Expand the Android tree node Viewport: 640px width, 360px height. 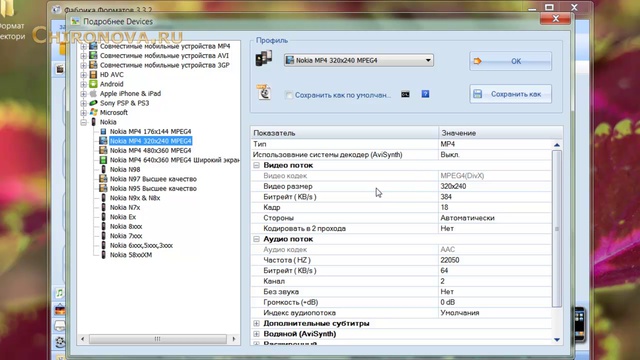tap(84, 84)
